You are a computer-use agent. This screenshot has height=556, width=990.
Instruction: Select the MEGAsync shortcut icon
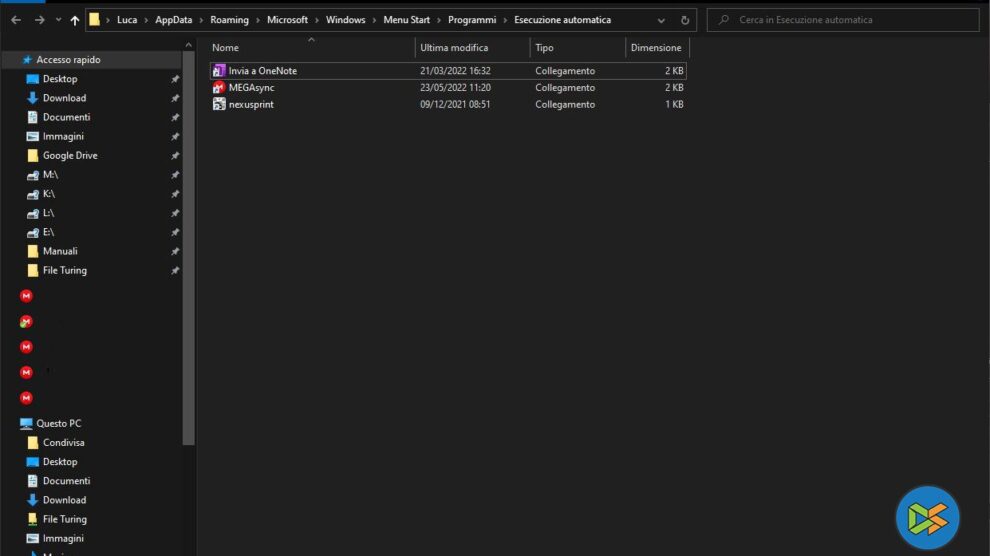(218, 88)
